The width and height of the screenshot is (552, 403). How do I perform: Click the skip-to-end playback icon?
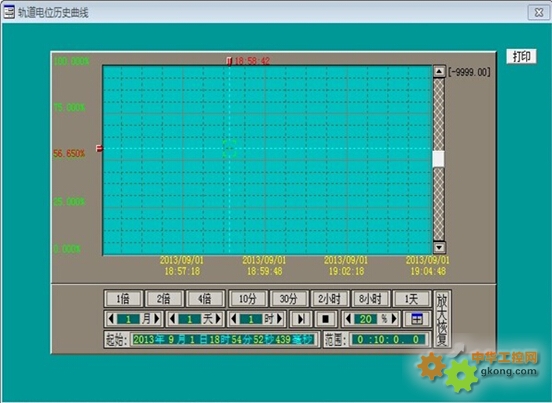[301, 319]
